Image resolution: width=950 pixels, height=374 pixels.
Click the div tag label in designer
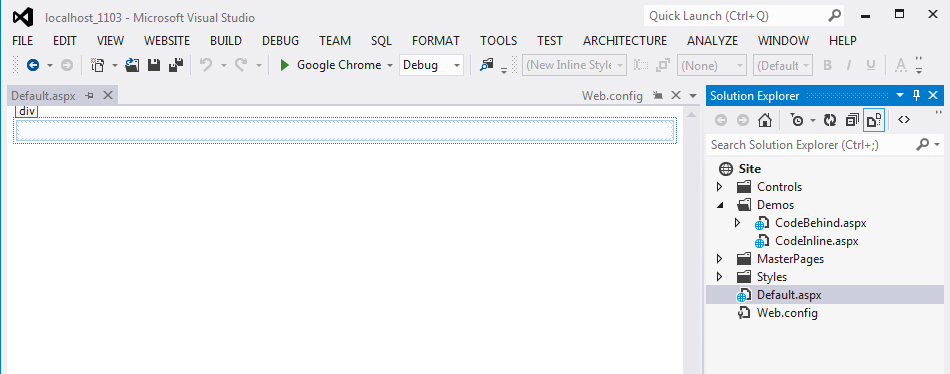coord(27,111)
